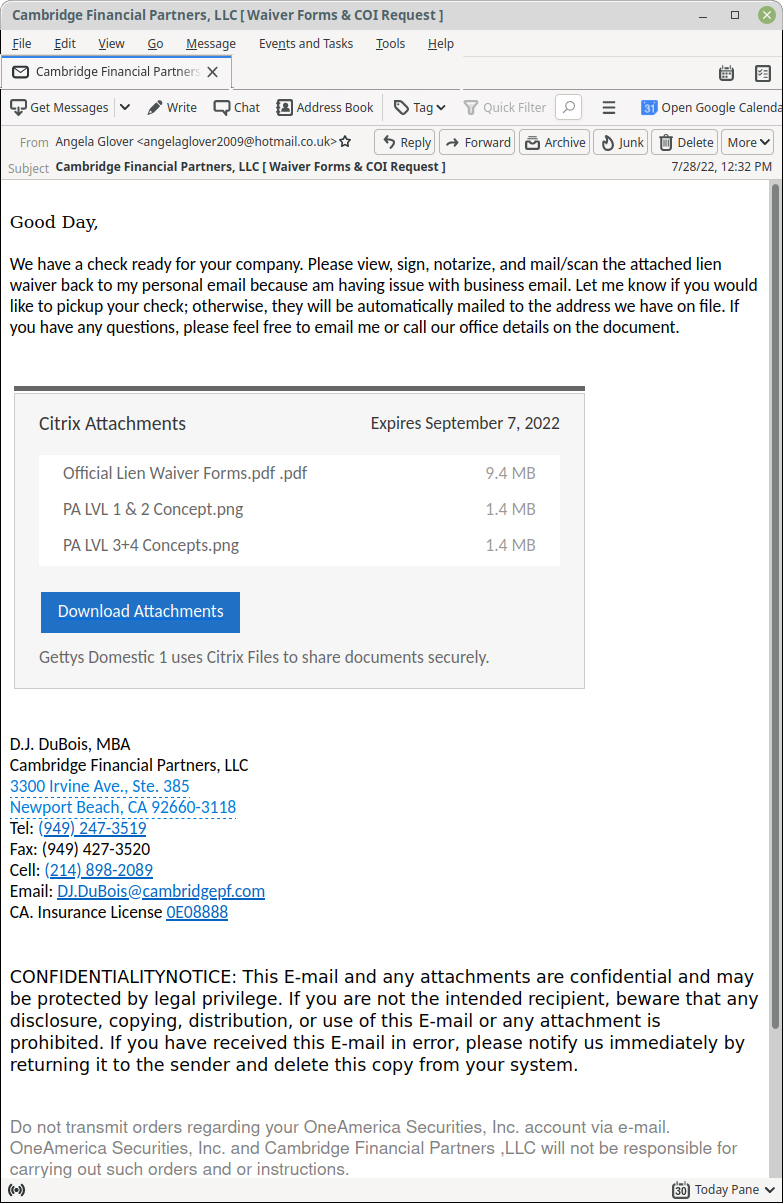Expand the Get Messages dropdown arrow
Viewport: 783px width, 1203px height.
(125, 107)
